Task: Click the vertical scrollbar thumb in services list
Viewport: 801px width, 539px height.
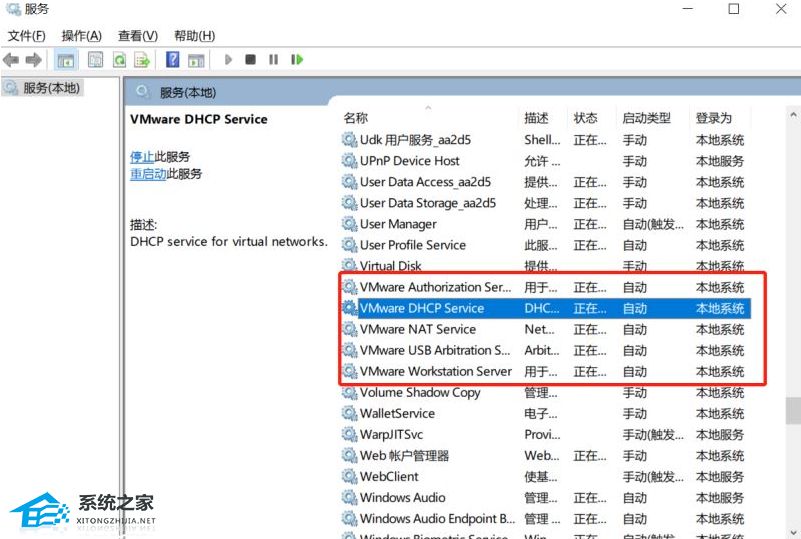Action: (x=792, y=410)
